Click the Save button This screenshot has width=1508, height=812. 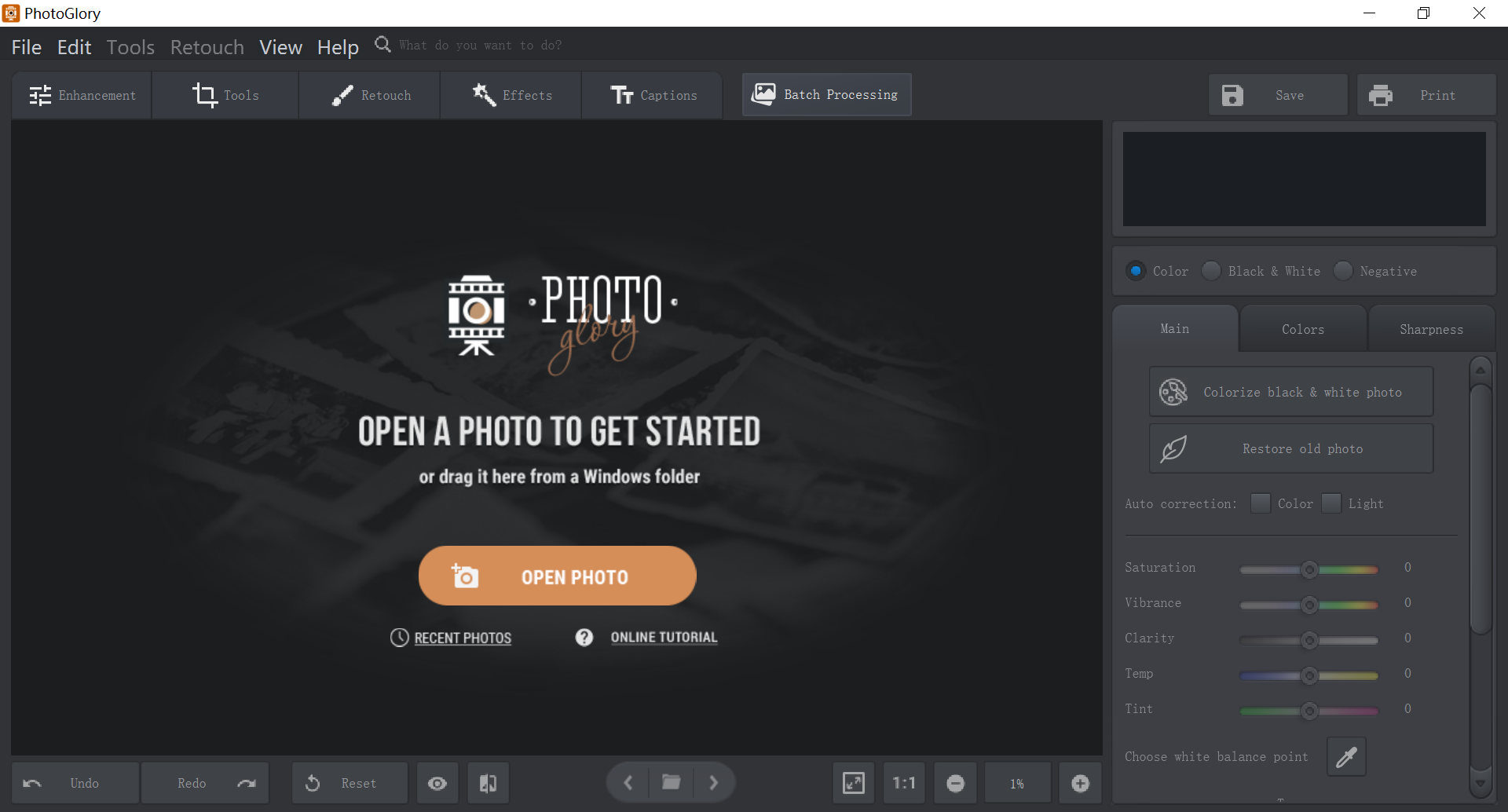[x=1278, y=95]
